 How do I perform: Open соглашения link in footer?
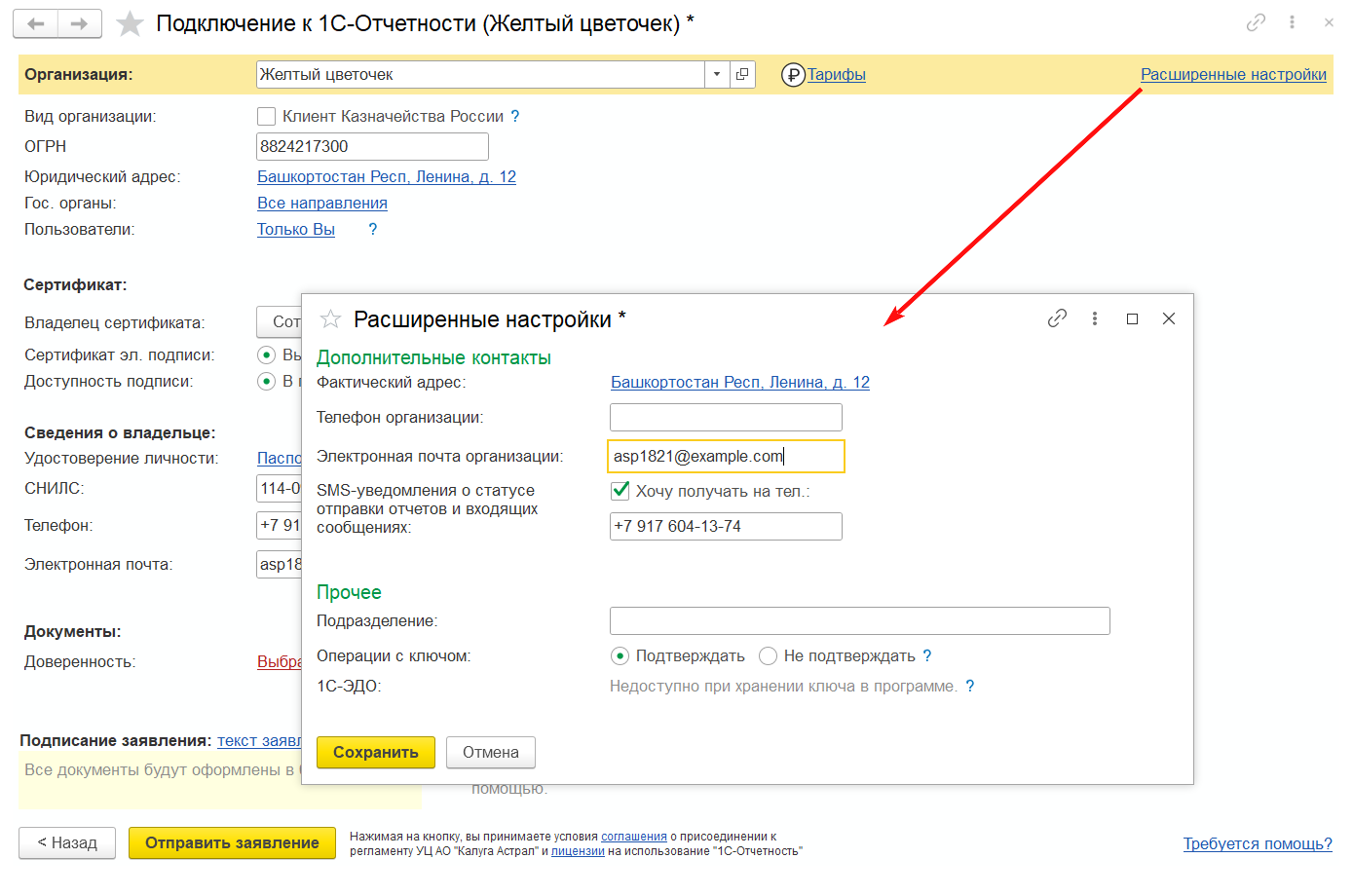[x=634, y=837]
